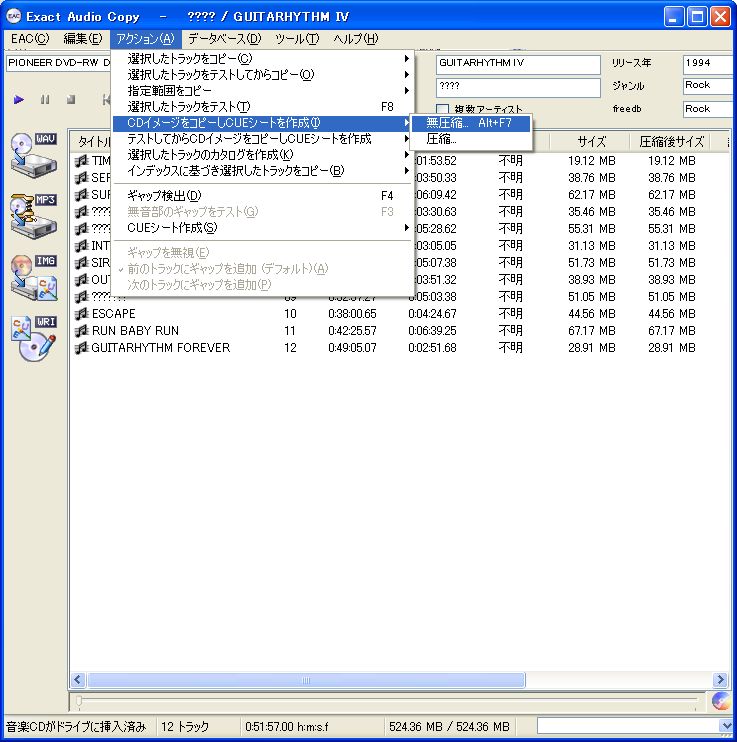Viewport: 737px width, 742px height.
Task: Click the freedb field showing Rock
Action: [709, 109]
